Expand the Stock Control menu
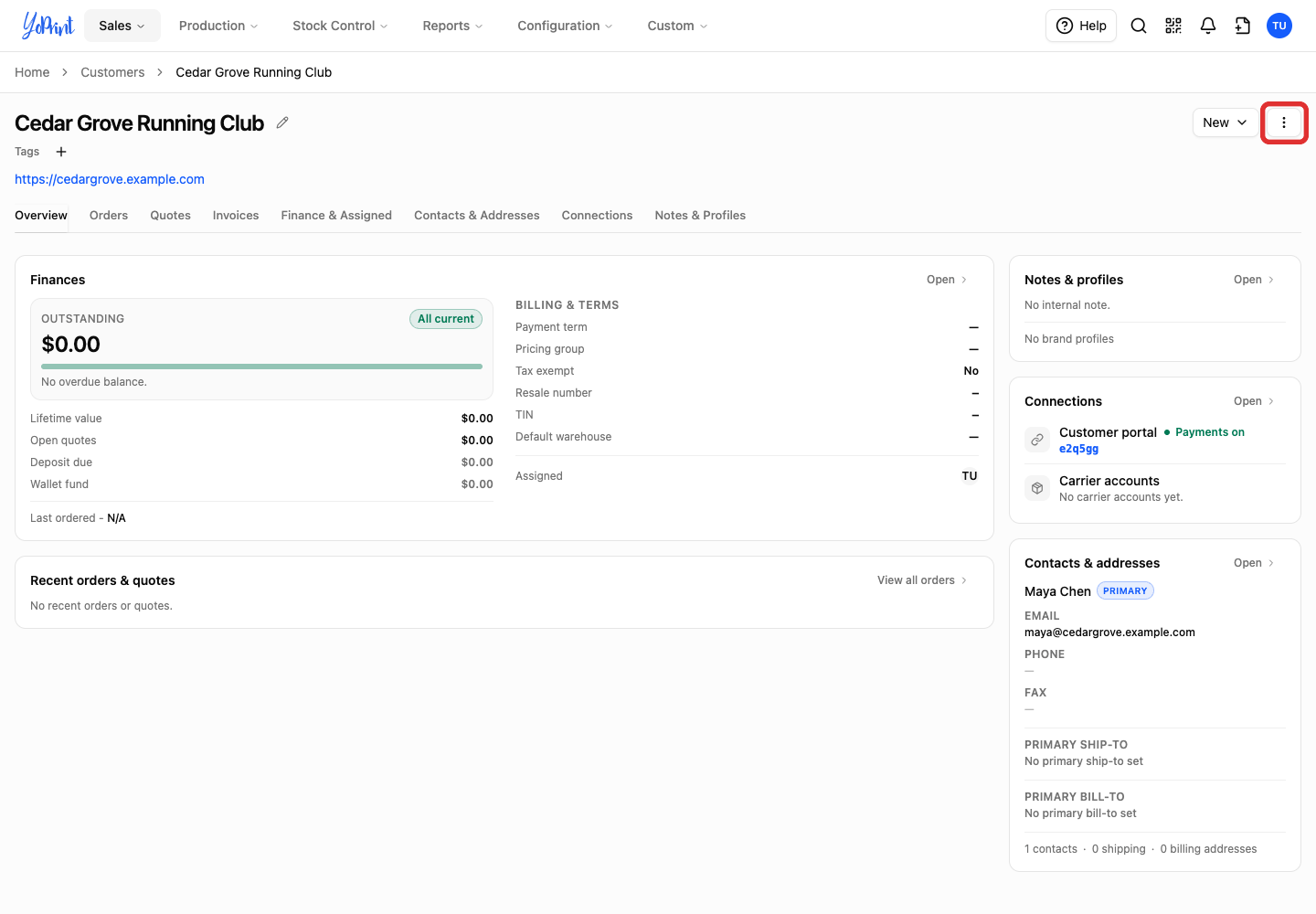The height and width of the screenshot is (914, 1316). [340, 26]
